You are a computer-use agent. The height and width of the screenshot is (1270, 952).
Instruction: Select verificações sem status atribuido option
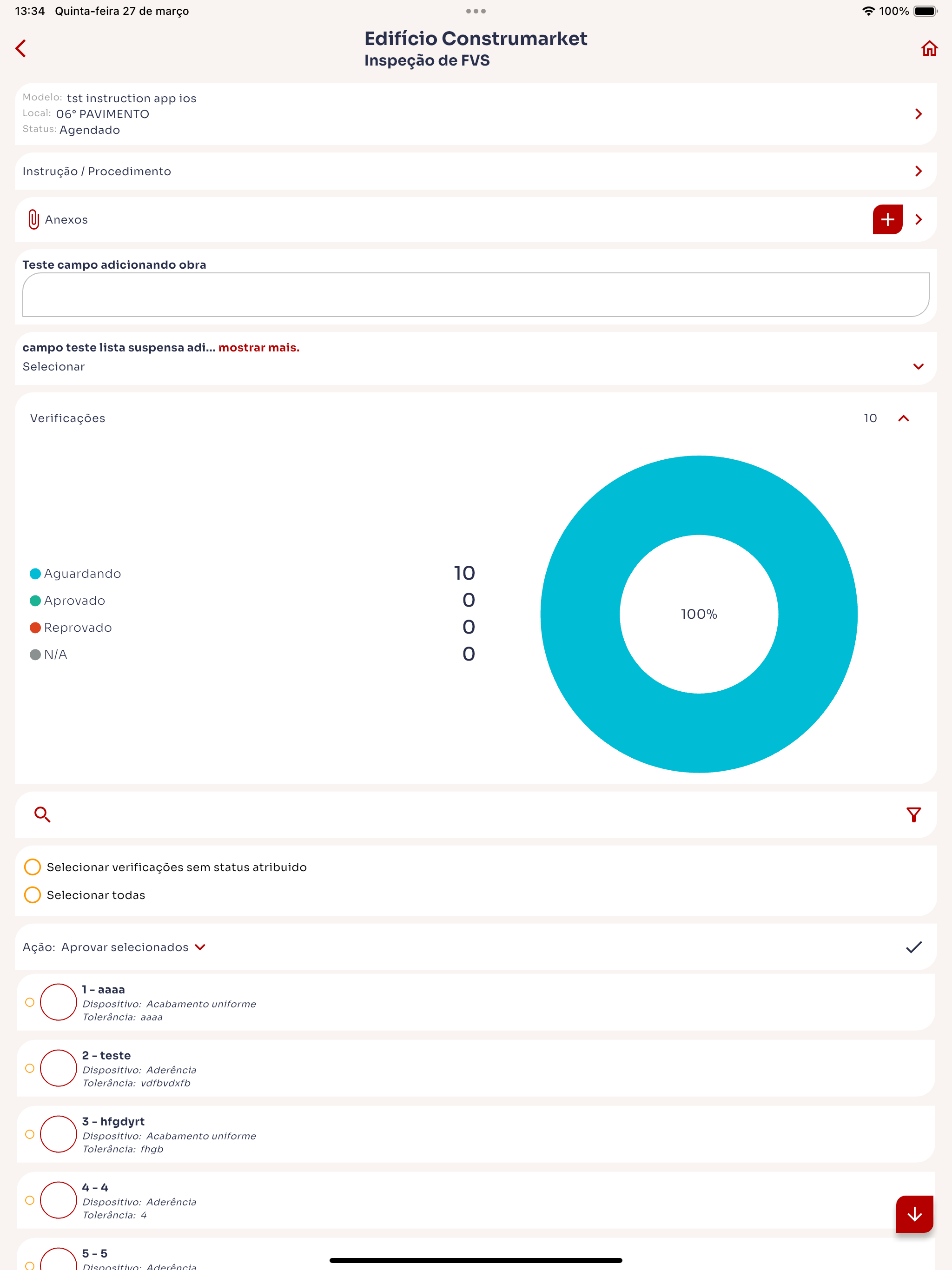coord(33,867)
